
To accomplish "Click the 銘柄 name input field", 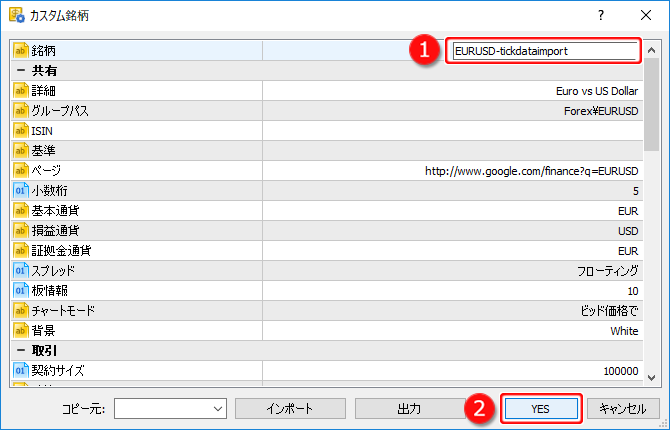I will [x=543, y=50].
